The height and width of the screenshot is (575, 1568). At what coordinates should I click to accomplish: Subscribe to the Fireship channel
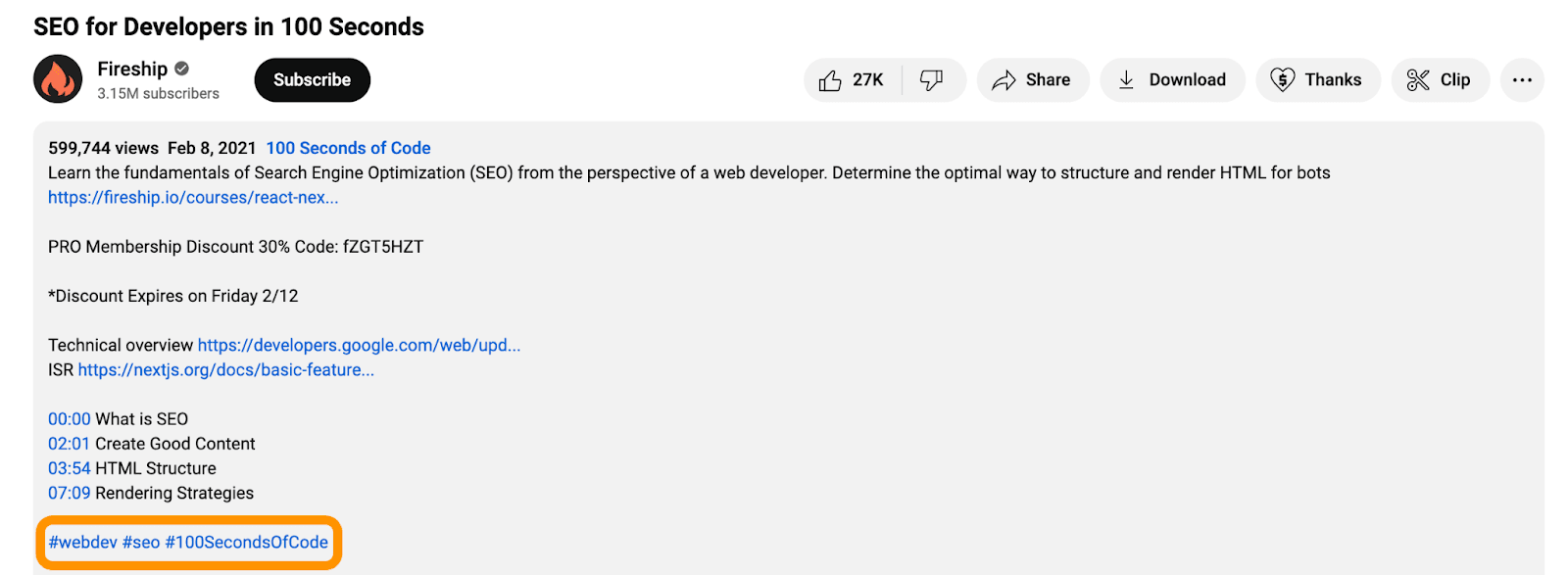pyautogui.click(x=312, y=80)
